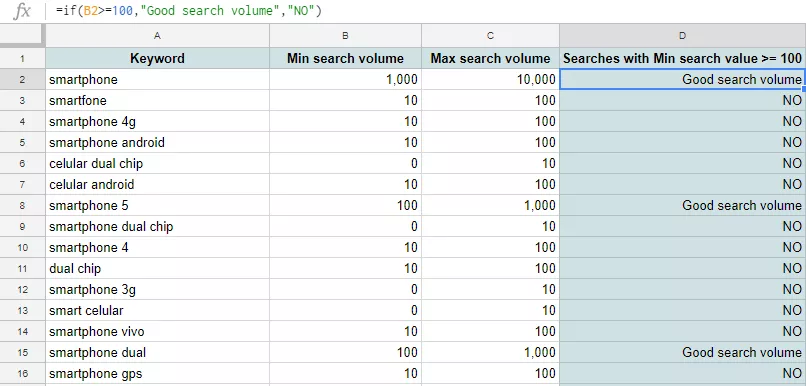Click min volume 0 for smartphone 3g
The image size is (806, 386).
tap(345, 289)
